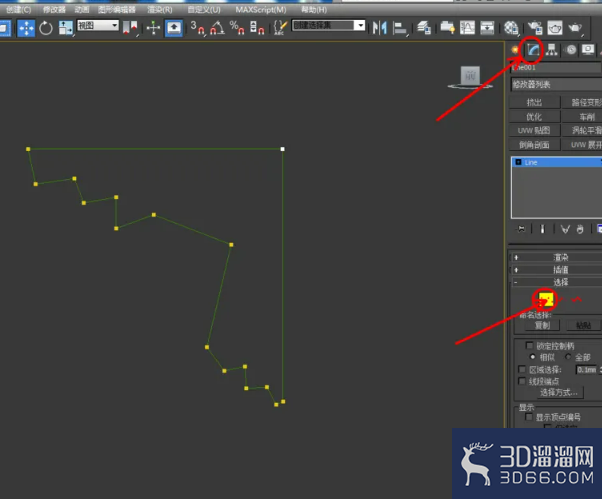Expand the 插值 rollout
602x499 pixels.
(556, 270)
